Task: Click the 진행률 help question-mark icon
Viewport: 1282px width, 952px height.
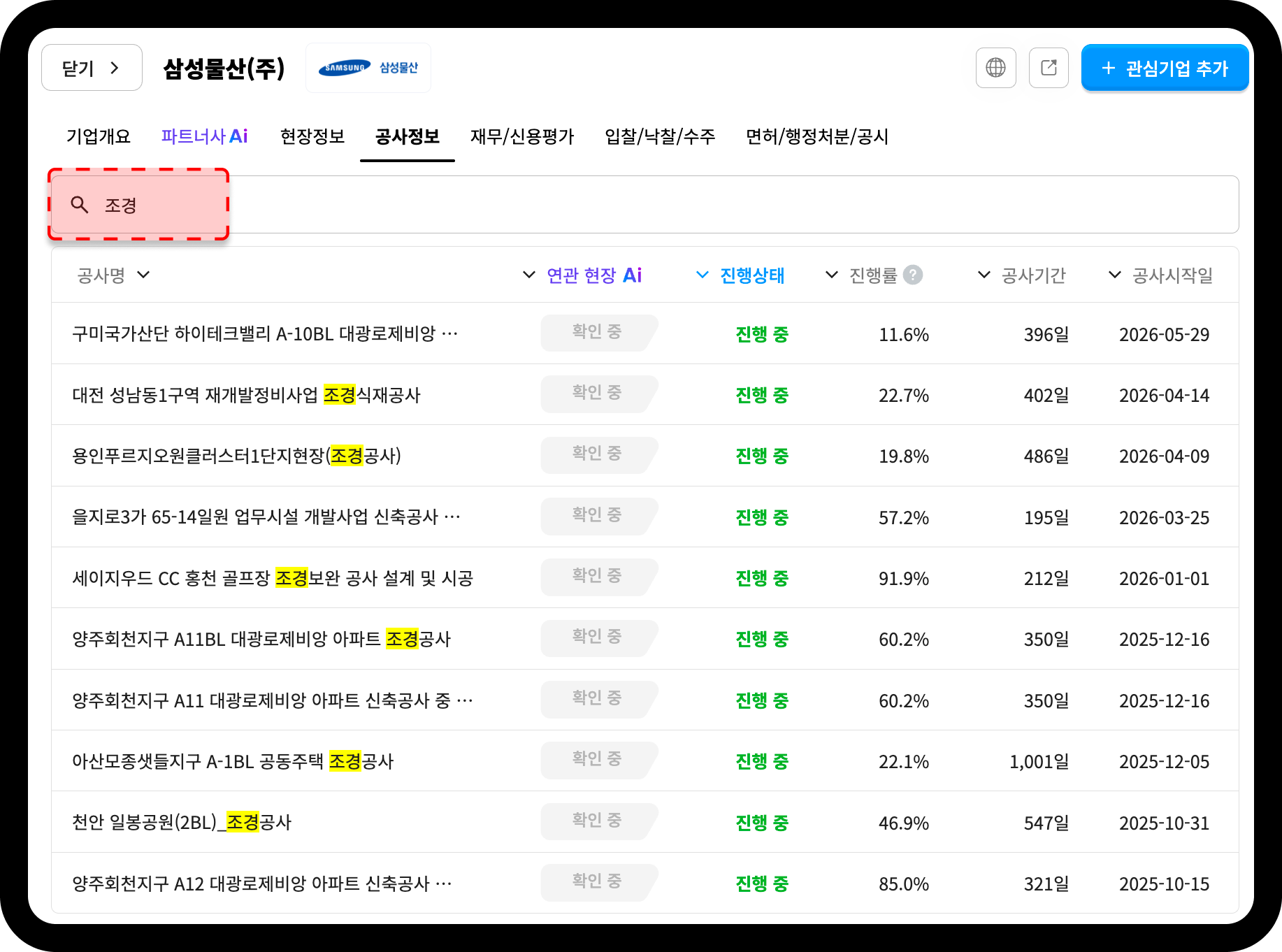Action: click(x=912, y=275)
